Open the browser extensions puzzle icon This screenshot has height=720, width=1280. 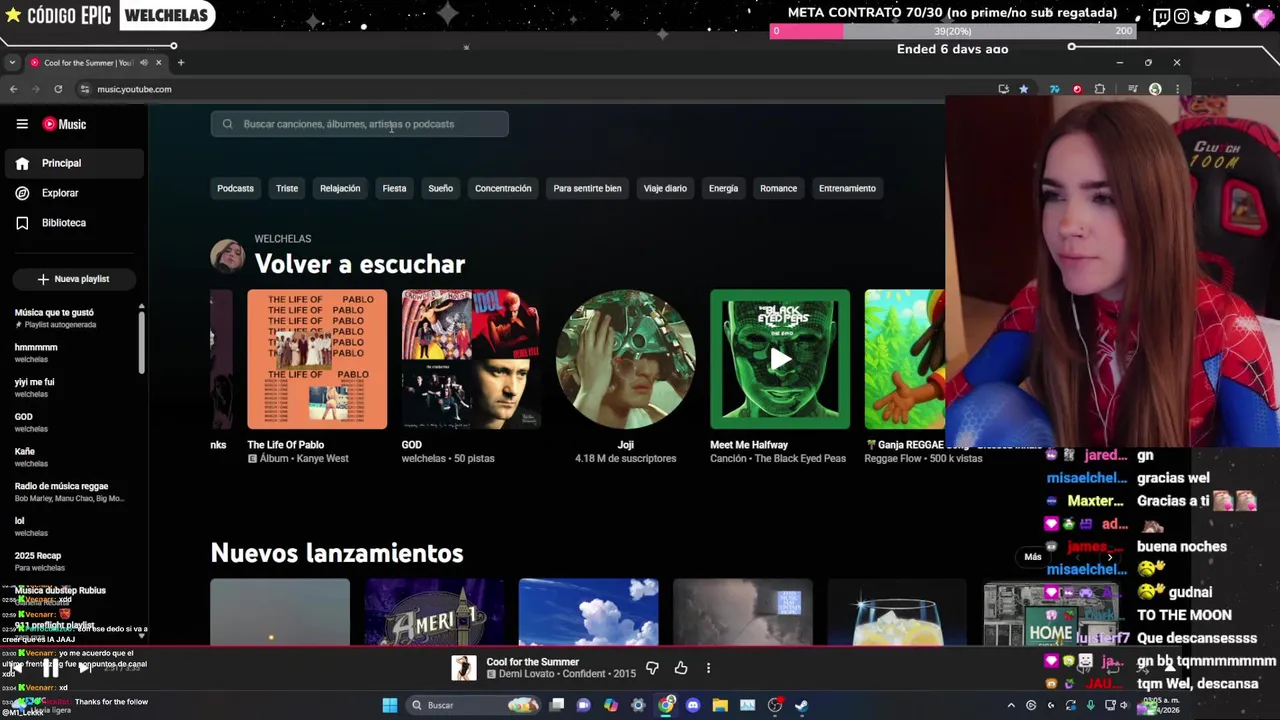(x=1100, y=89)
